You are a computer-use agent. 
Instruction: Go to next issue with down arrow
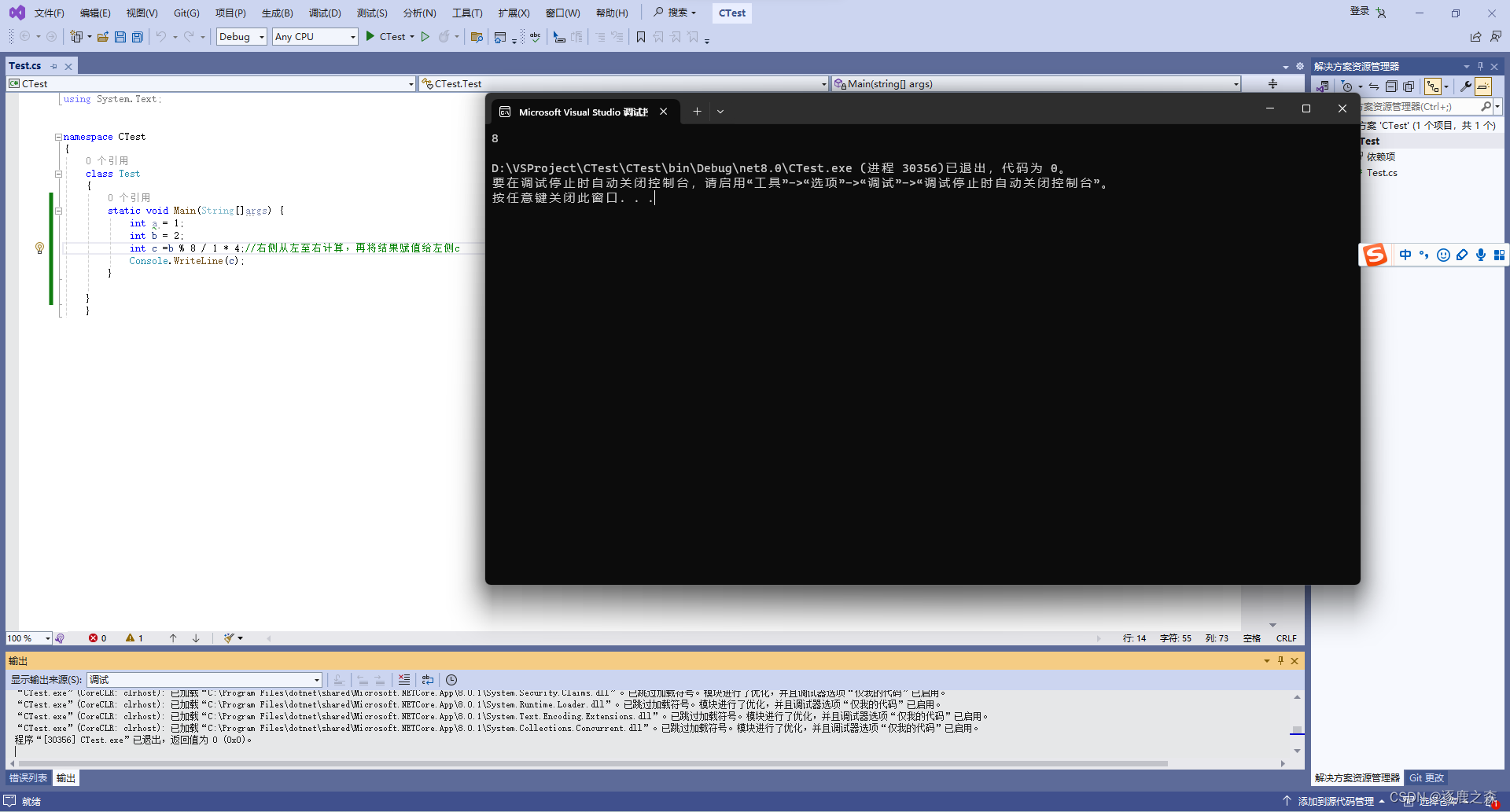pos(196,638)
